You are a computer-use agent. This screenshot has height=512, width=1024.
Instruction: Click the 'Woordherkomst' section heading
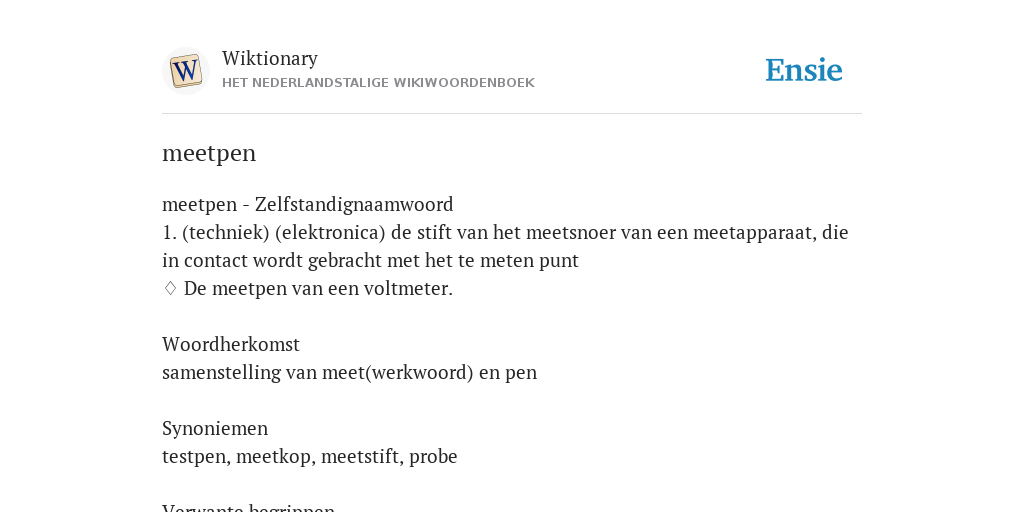231,344
